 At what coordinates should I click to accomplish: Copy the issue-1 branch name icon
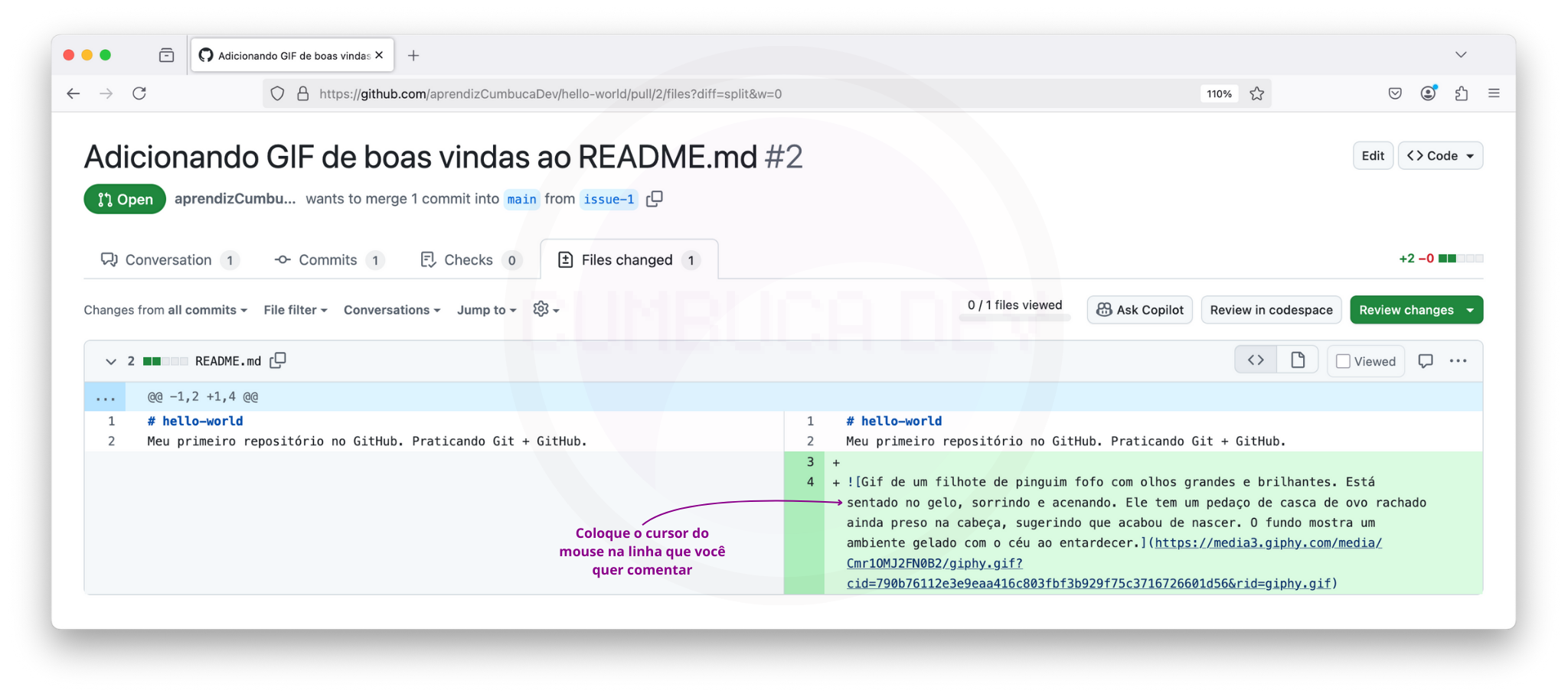tap(654, 199)
